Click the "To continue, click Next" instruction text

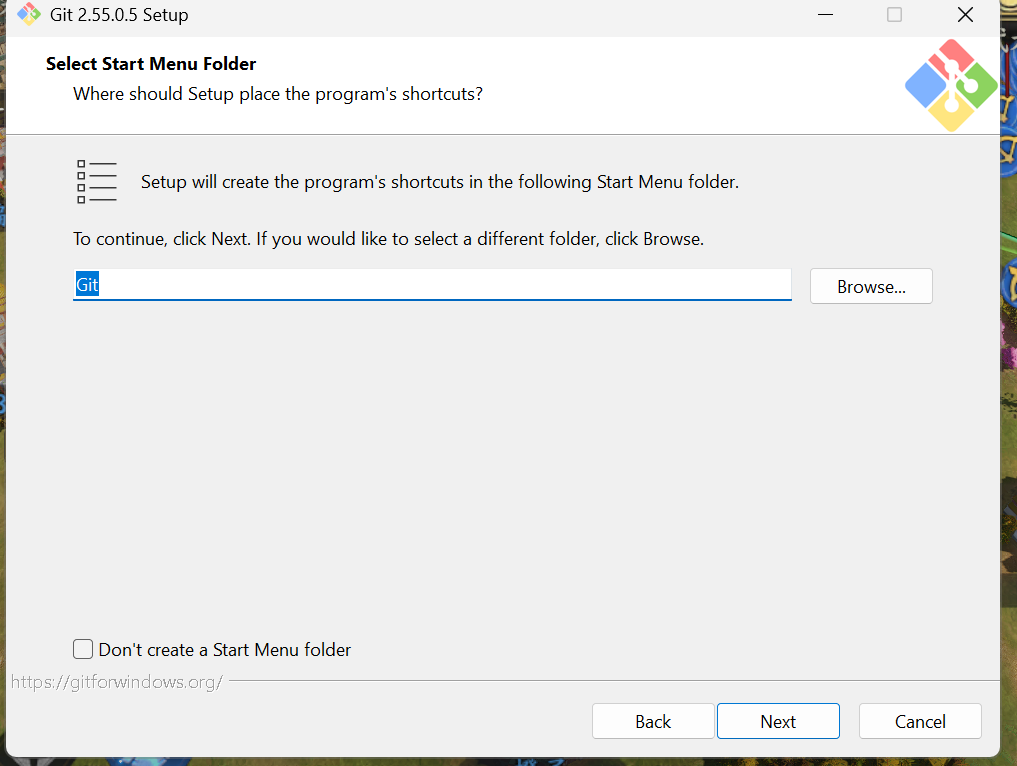(389, 239)
